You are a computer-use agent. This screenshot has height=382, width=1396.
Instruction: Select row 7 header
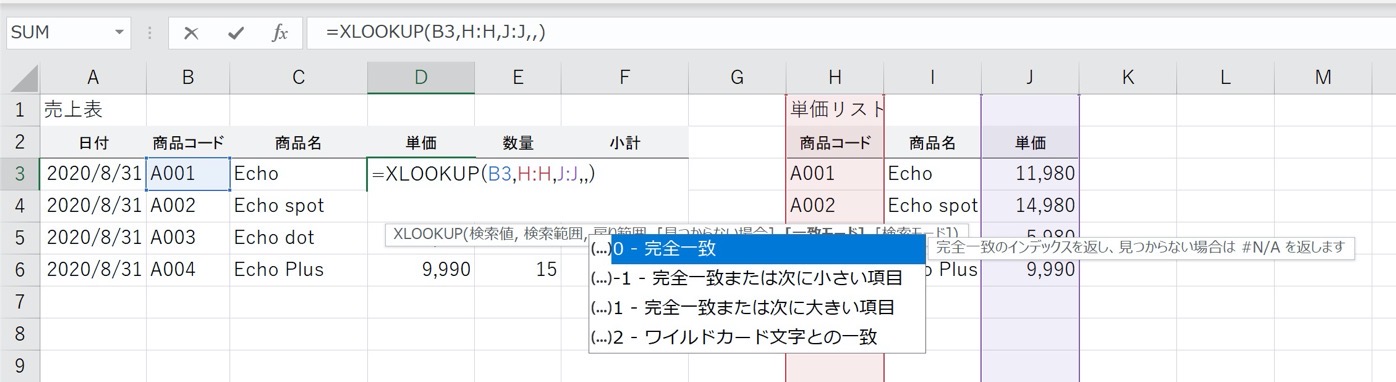[20, 301]
